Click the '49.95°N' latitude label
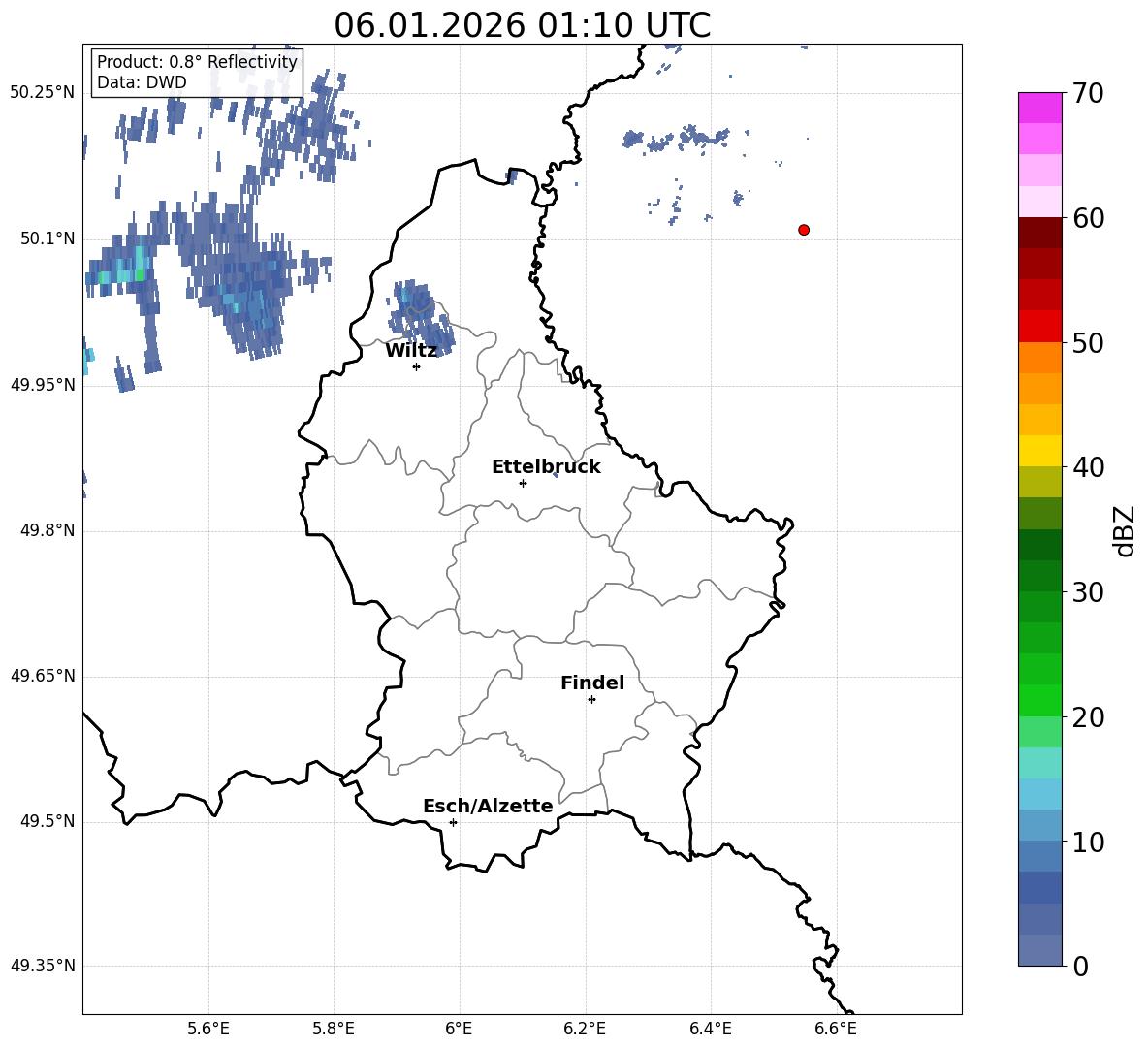This screenshot has width=1148, height=1048. tap(43, 384)
